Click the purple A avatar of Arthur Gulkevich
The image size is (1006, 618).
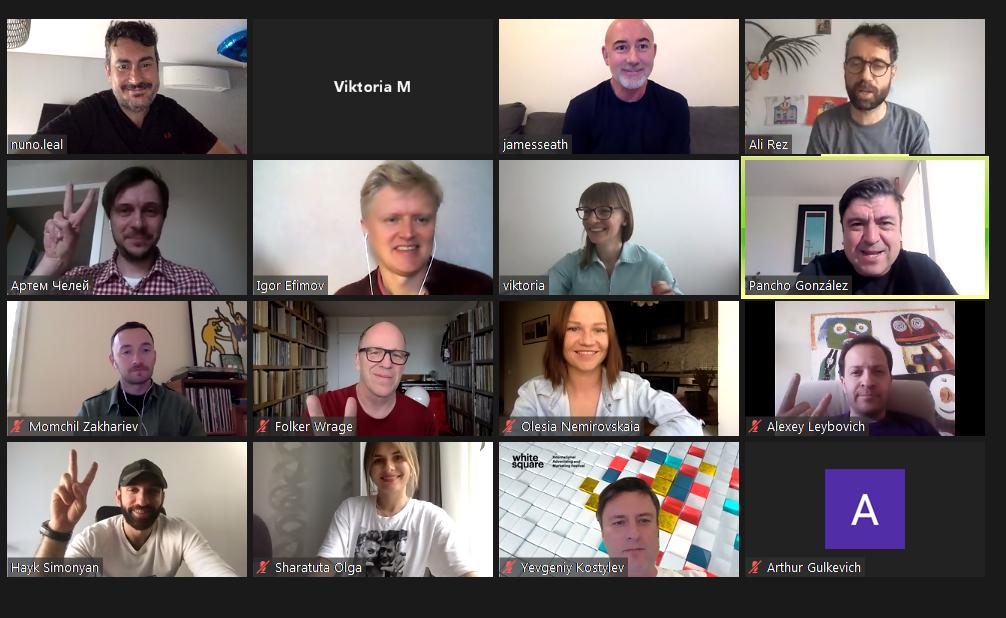pyautogui.click(x=865, y=509)
